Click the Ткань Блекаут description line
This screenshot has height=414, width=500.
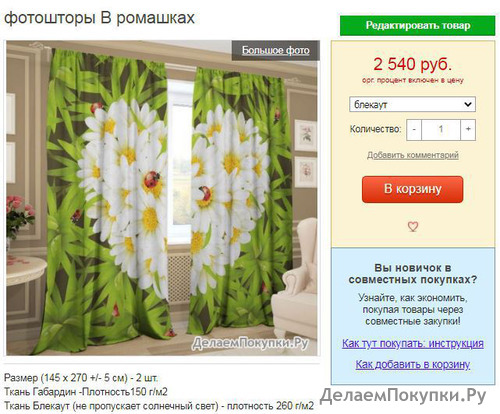pyautogui.click(x=159, y=406)
